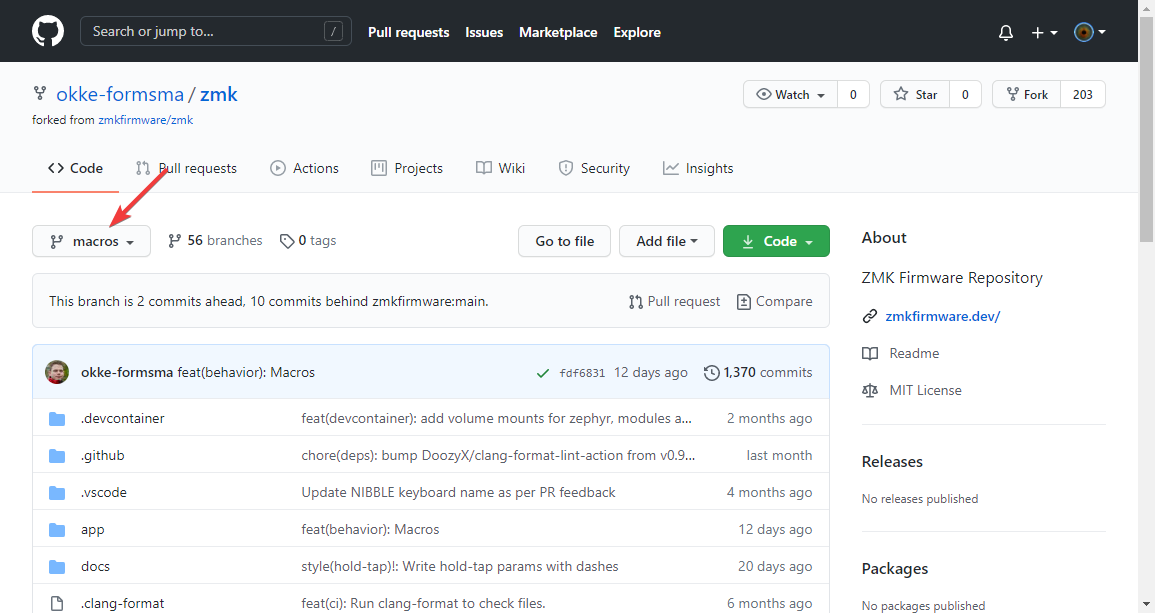Open the green Code download dropdown

(776, 241)
